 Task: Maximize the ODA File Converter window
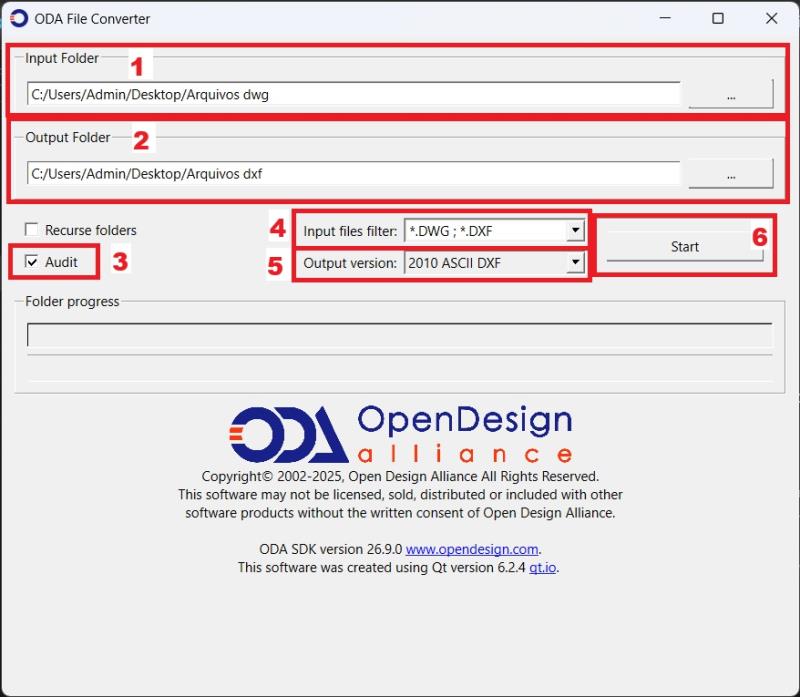[718, 18]
